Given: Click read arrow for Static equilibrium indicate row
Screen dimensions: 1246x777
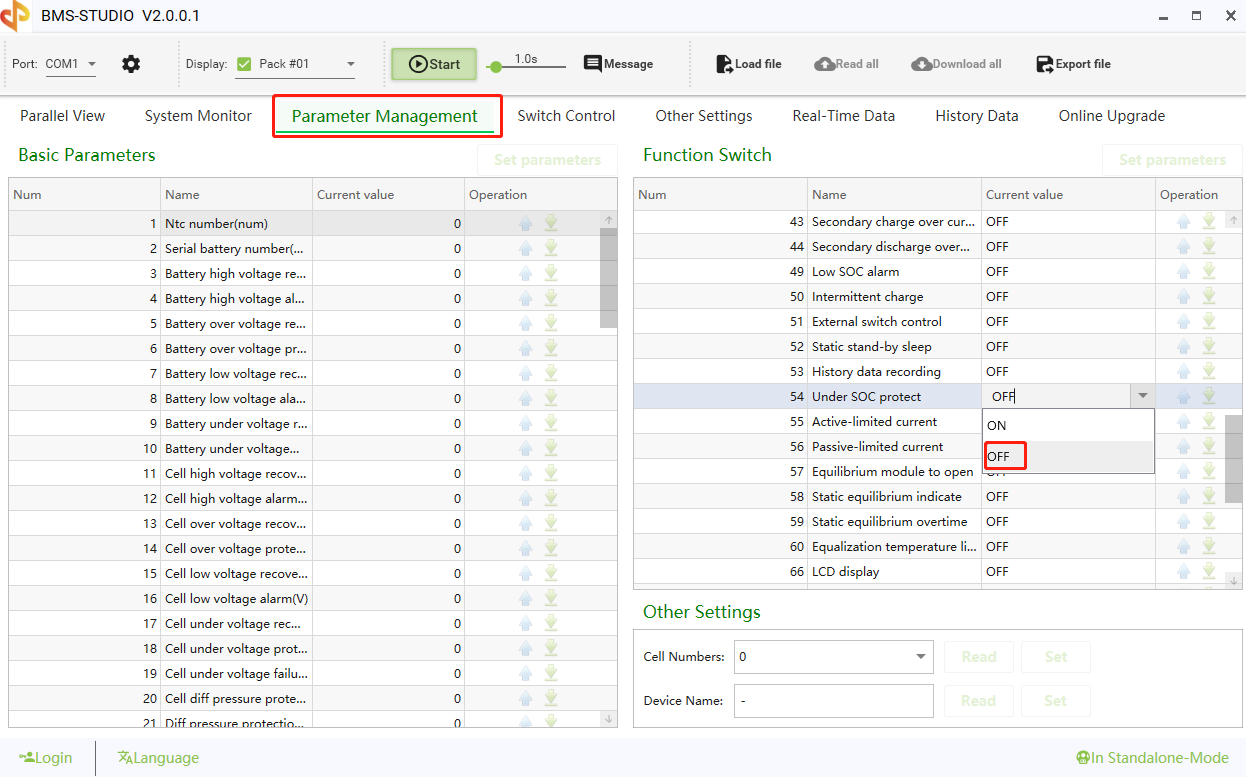Looking at the screenshot, I should pos(1184,496).
